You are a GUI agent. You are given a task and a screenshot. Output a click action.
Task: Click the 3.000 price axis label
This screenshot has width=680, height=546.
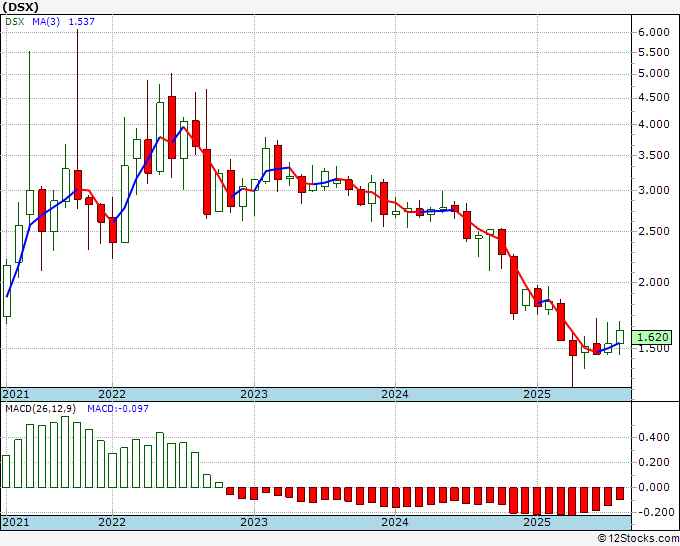click(x=654, y=190)
